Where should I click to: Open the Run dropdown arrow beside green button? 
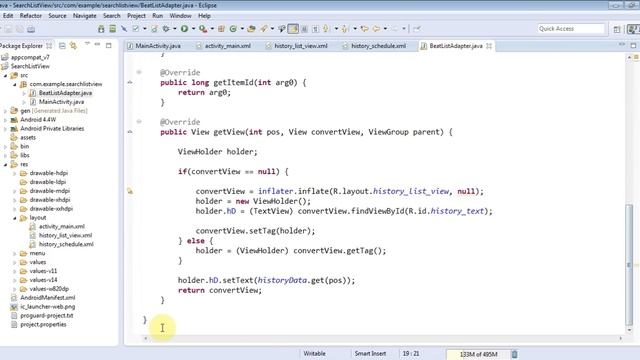click(193, 29)
